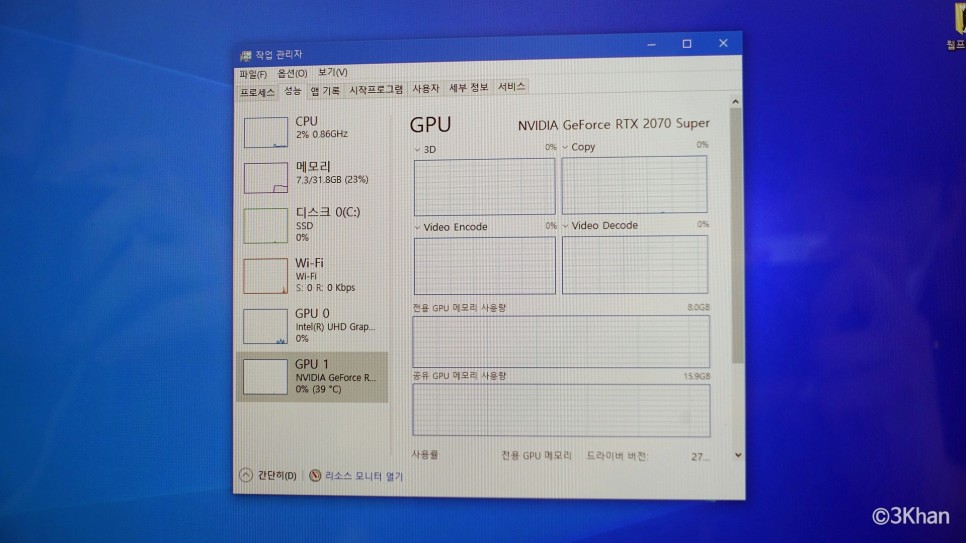Minimize the Task Manager window
This screenshot has height=543, width=966.
[651, 44]
